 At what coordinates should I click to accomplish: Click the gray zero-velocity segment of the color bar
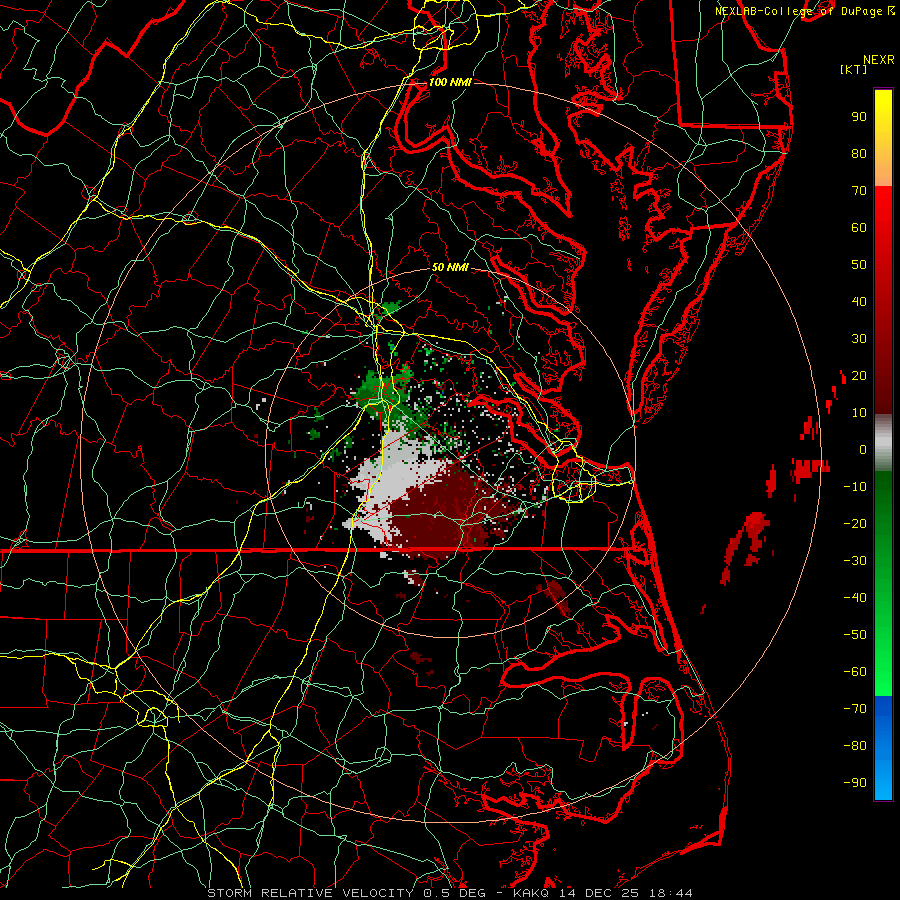[883, 443]
